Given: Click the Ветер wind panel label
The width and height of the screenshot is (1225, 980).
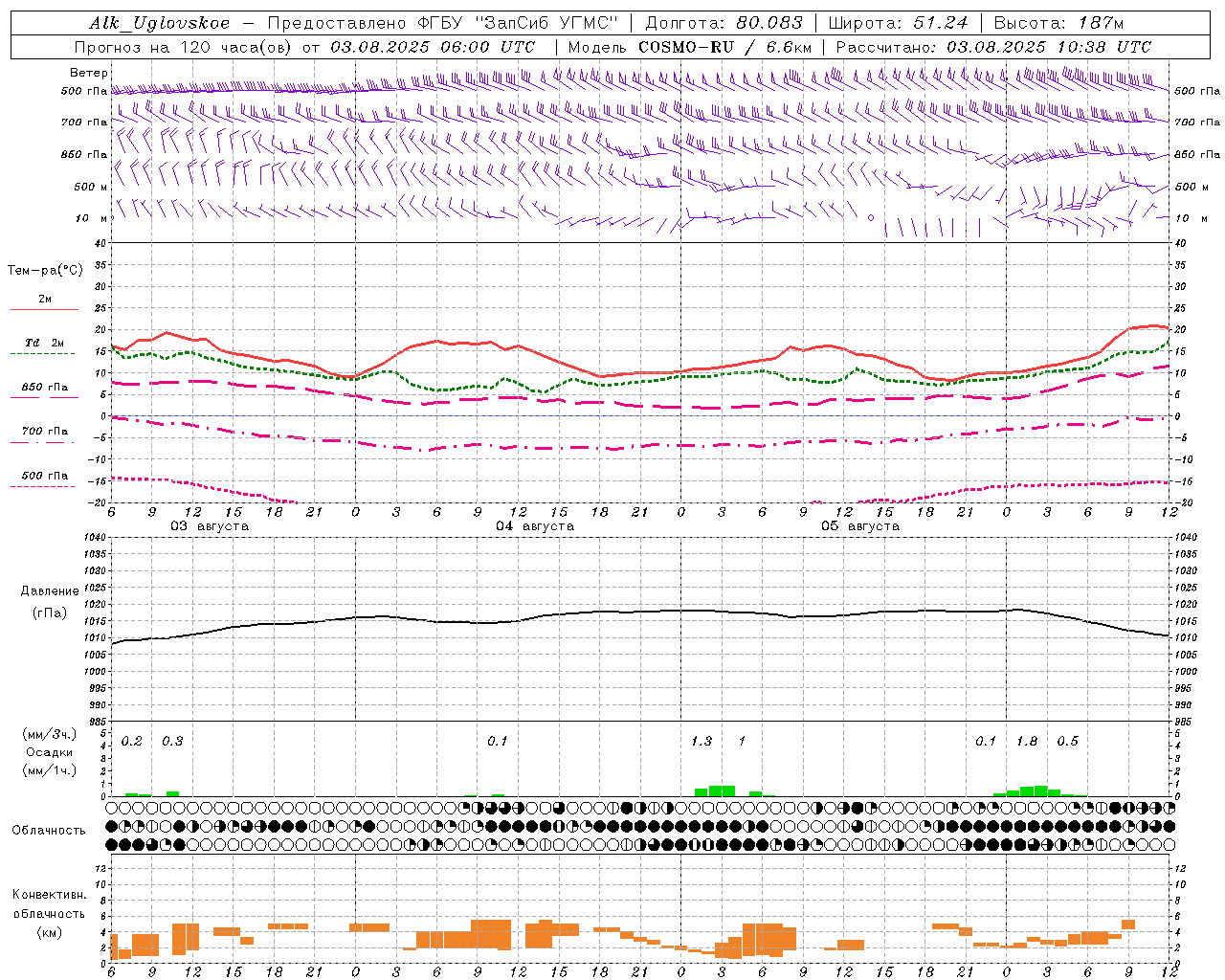Looking at the screenshot, I should click(x=89, y=73).
